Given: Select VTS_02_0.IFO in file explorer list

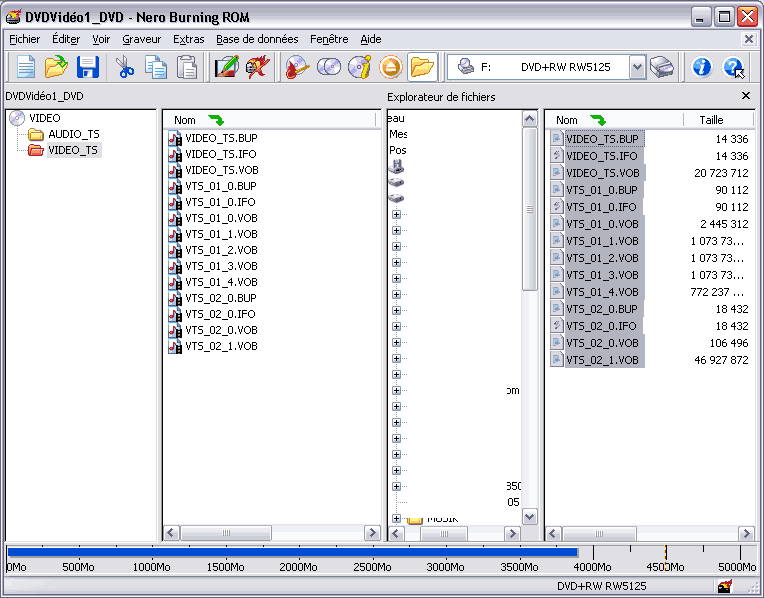Looking at the screenshot, I should [x=601, y=326].
